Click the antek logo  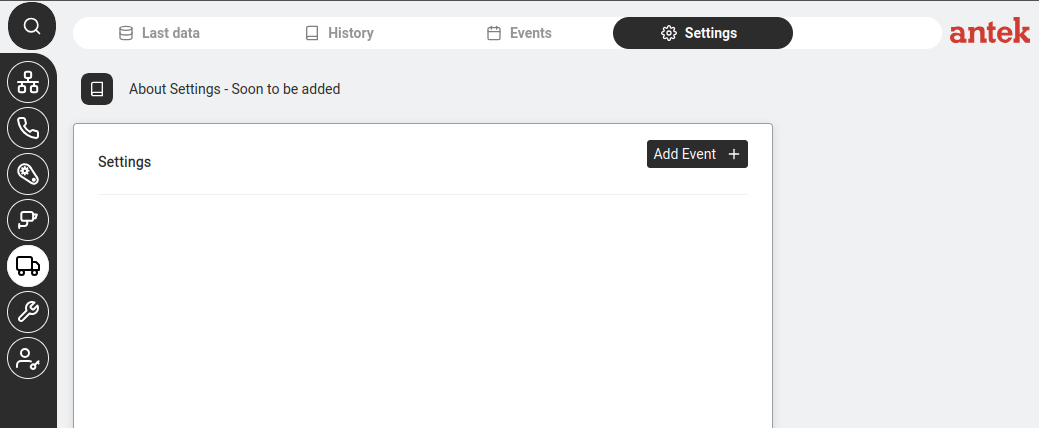[989, 31]
